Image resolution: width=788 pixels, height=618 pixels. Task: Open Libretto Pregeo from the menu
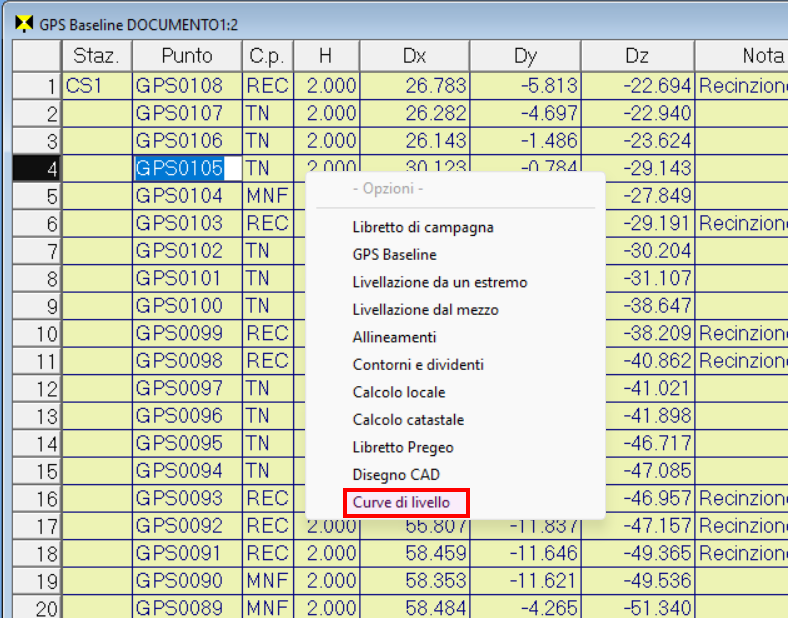tap(402, 447)
